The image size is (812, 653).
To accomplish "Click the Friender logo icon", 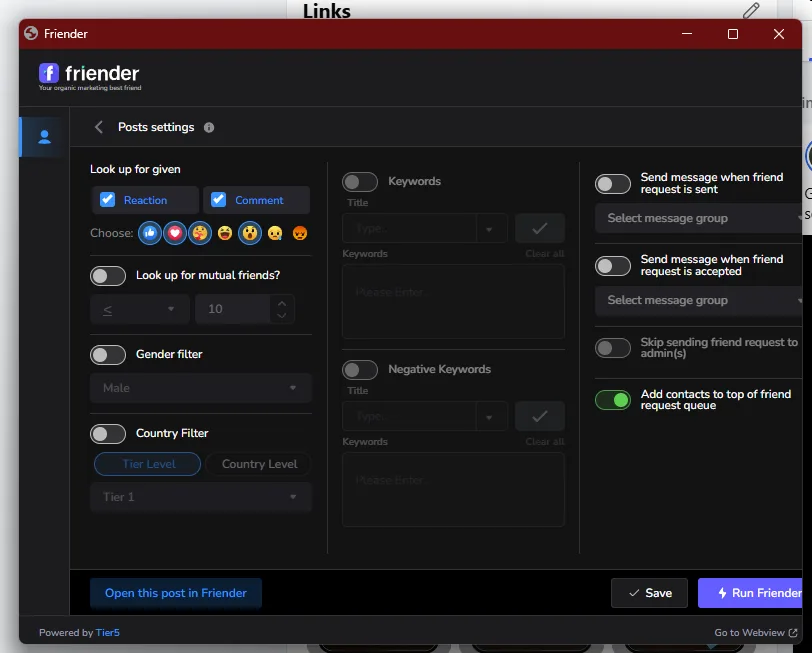I will point(49,73).
